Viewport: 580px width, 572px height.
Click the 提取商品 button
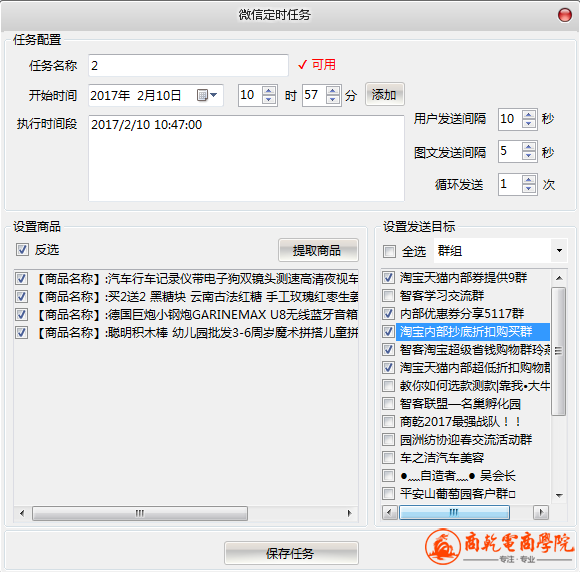tap(318, 250)
